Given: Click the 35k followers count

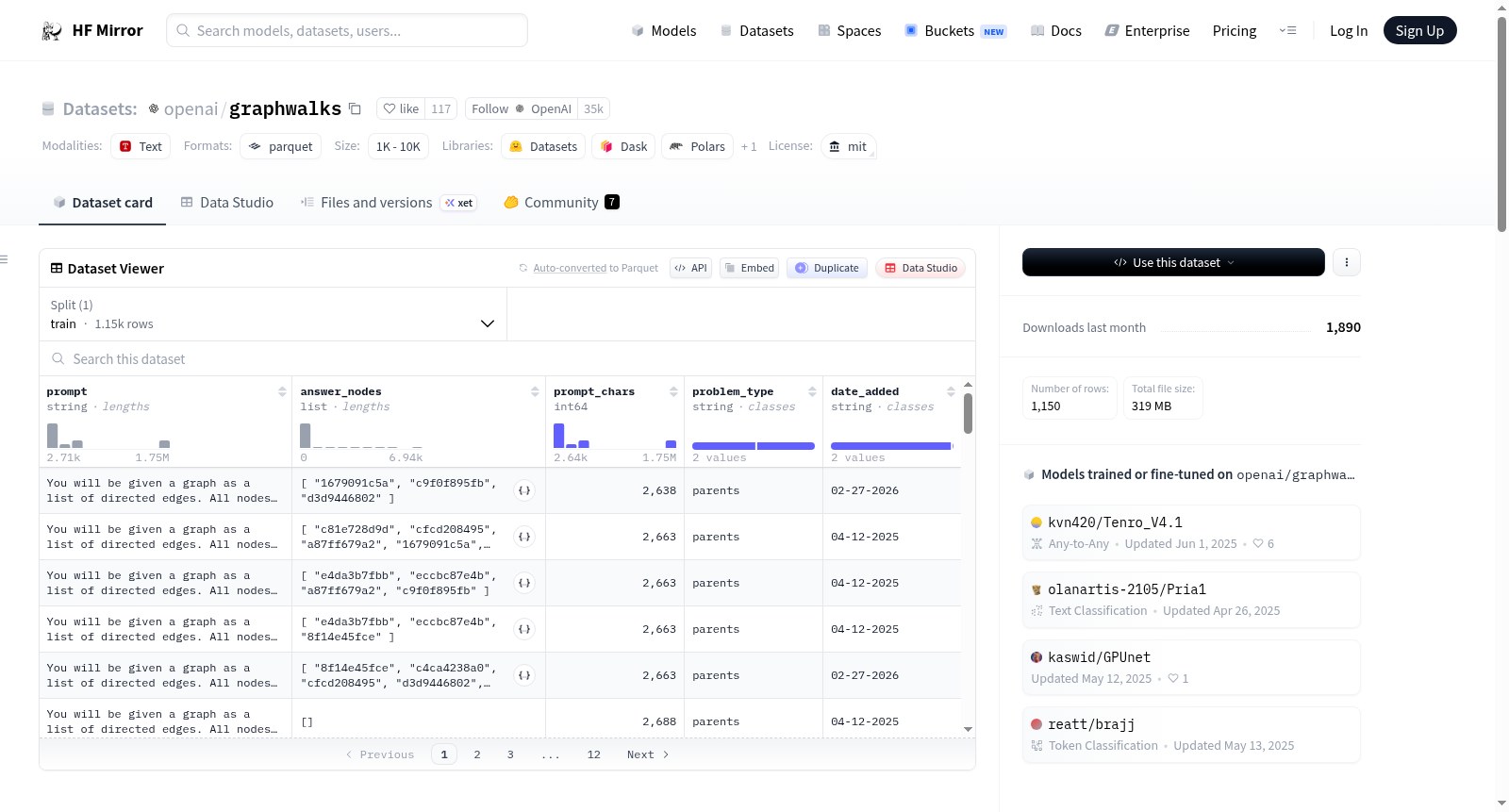Looking at the screenshot, I should tap(593, 108).
